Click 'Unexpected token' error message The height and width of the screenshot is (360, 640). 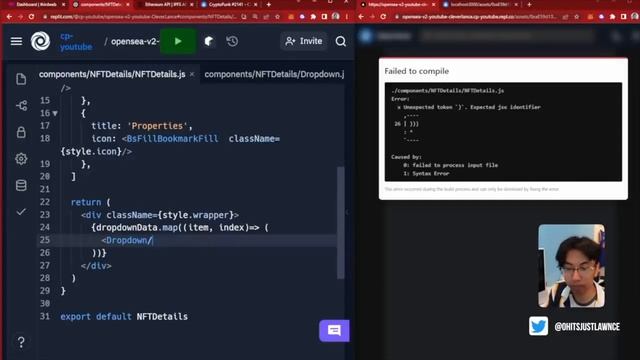[x=472, y=107]
